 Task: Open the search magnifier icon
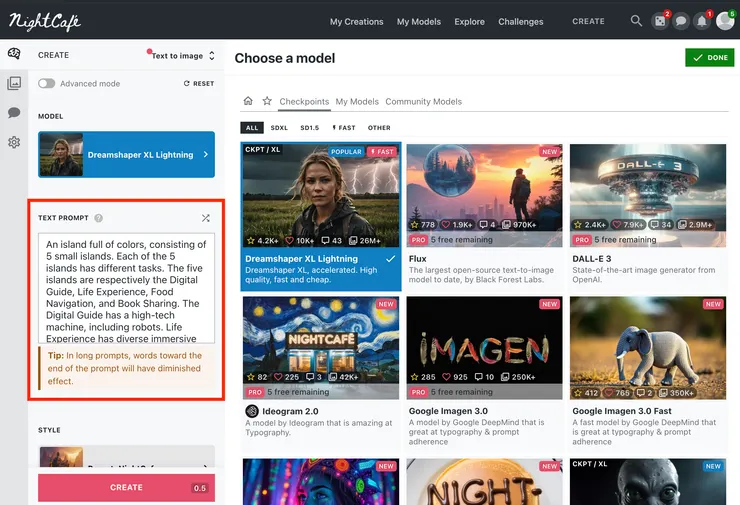(636, 21)
